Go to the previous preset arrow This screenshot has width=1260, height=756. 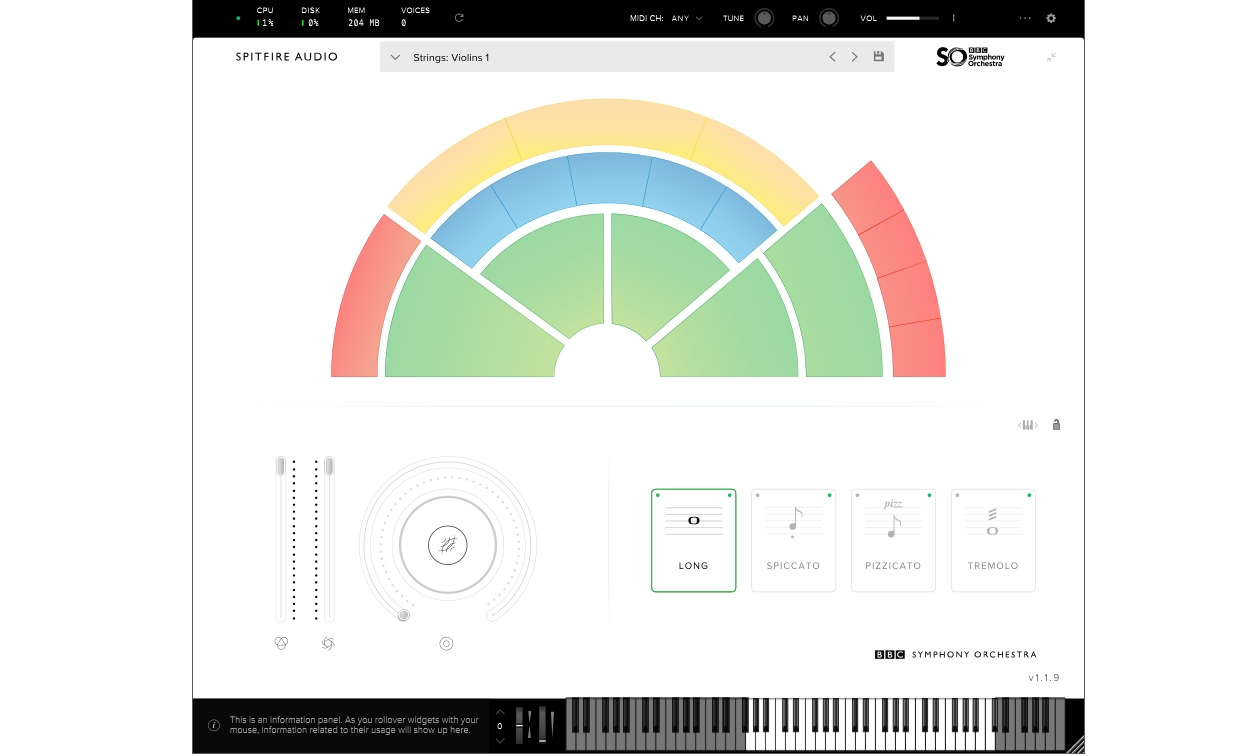(x=832, y=57)
